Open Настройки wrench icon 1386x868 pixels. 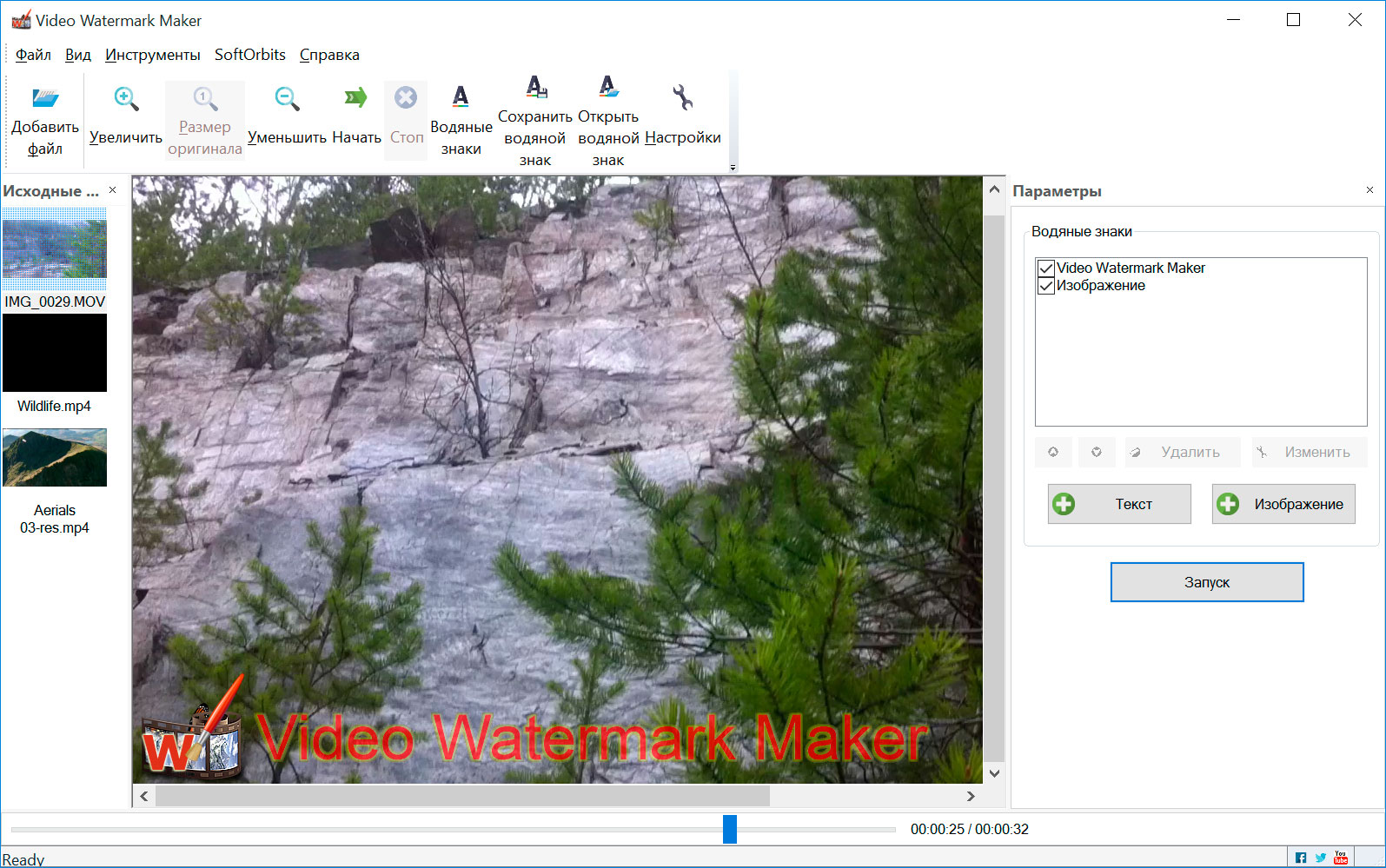682,97
